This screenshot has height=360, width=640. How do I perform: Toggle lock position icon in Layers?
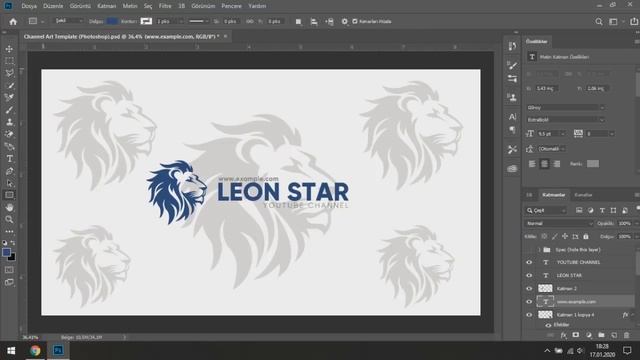point(565,236)
